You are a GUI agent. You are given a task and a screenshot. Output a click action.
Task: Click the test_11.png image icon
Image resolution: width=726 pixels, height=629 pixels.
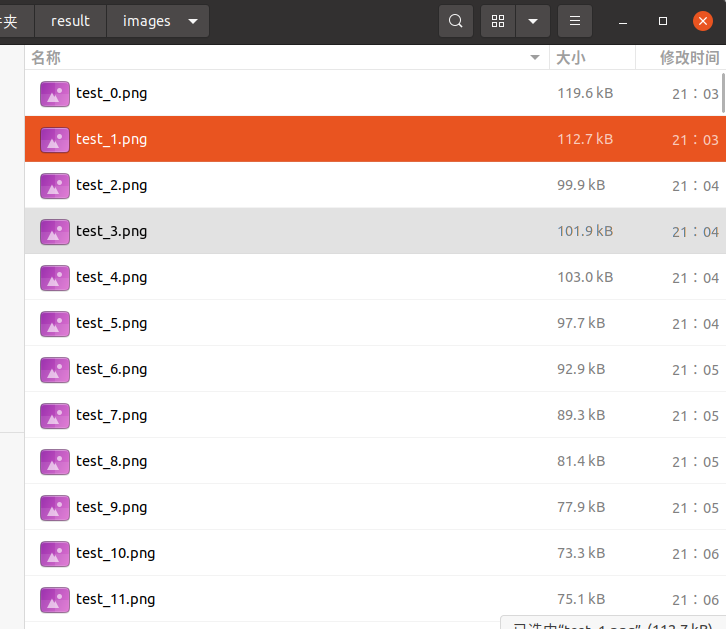(55, 599)
